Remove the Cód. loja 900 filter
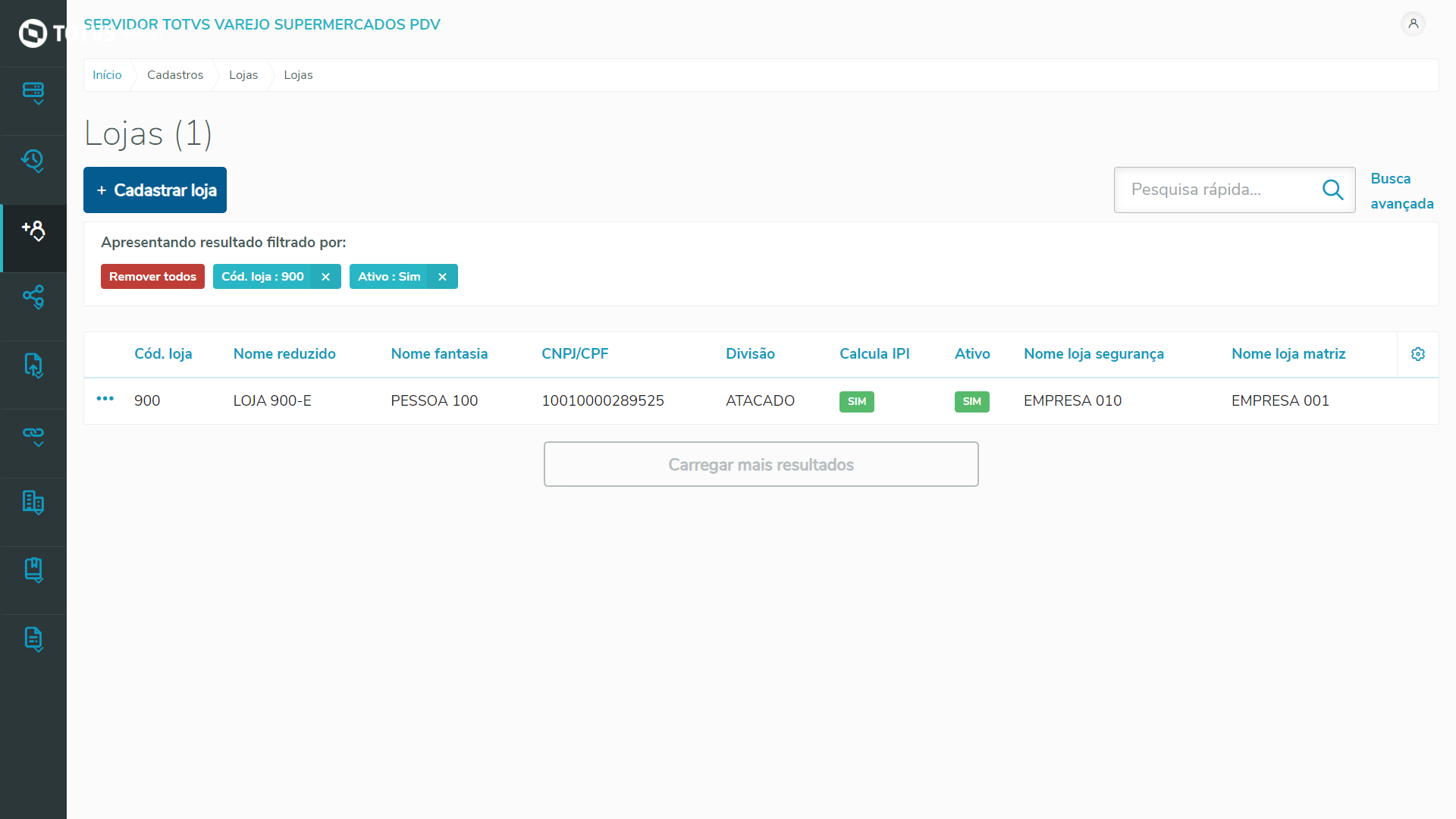The image size is (1456, 819). pyautogui.click(x=325, y=277)
